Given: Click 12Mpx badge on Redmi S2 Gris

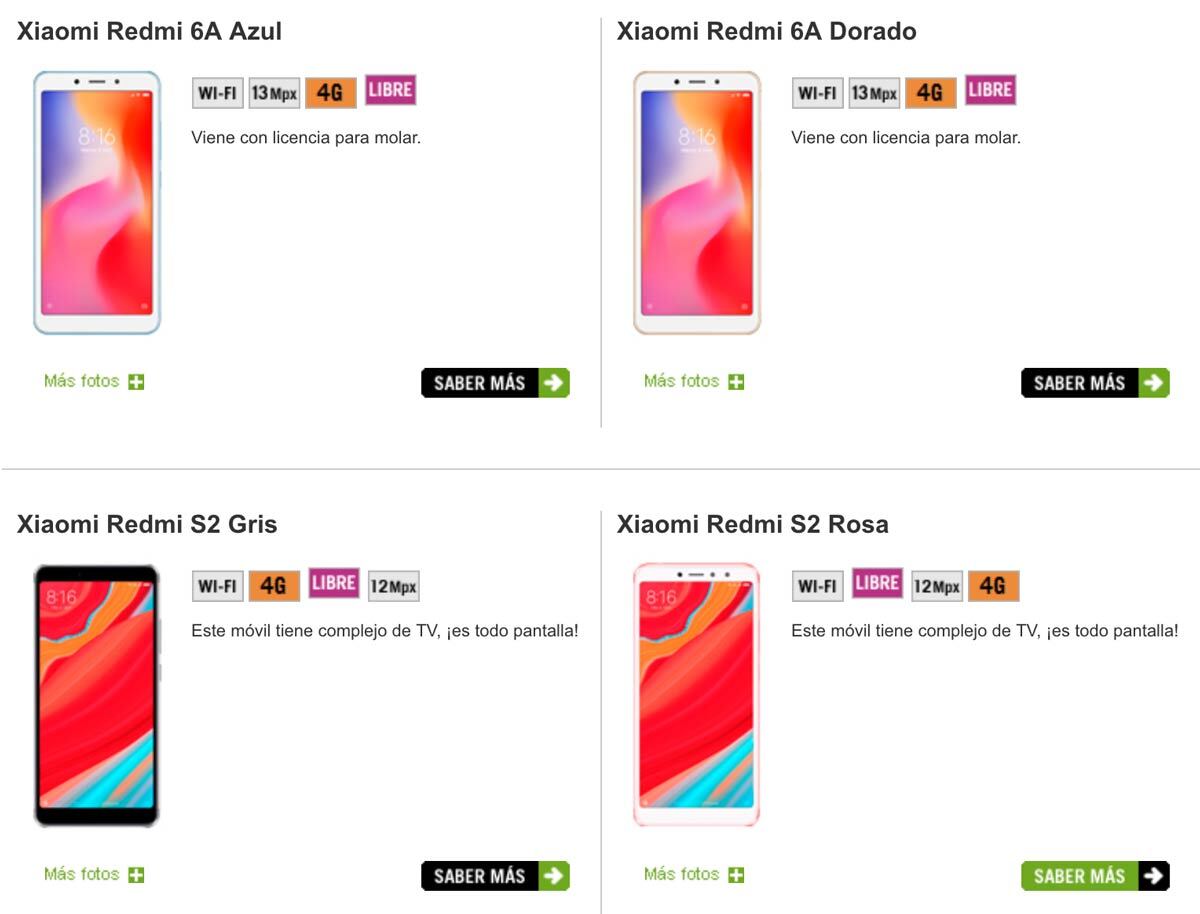Looking at the screenshot, I should tap(393, 586).
